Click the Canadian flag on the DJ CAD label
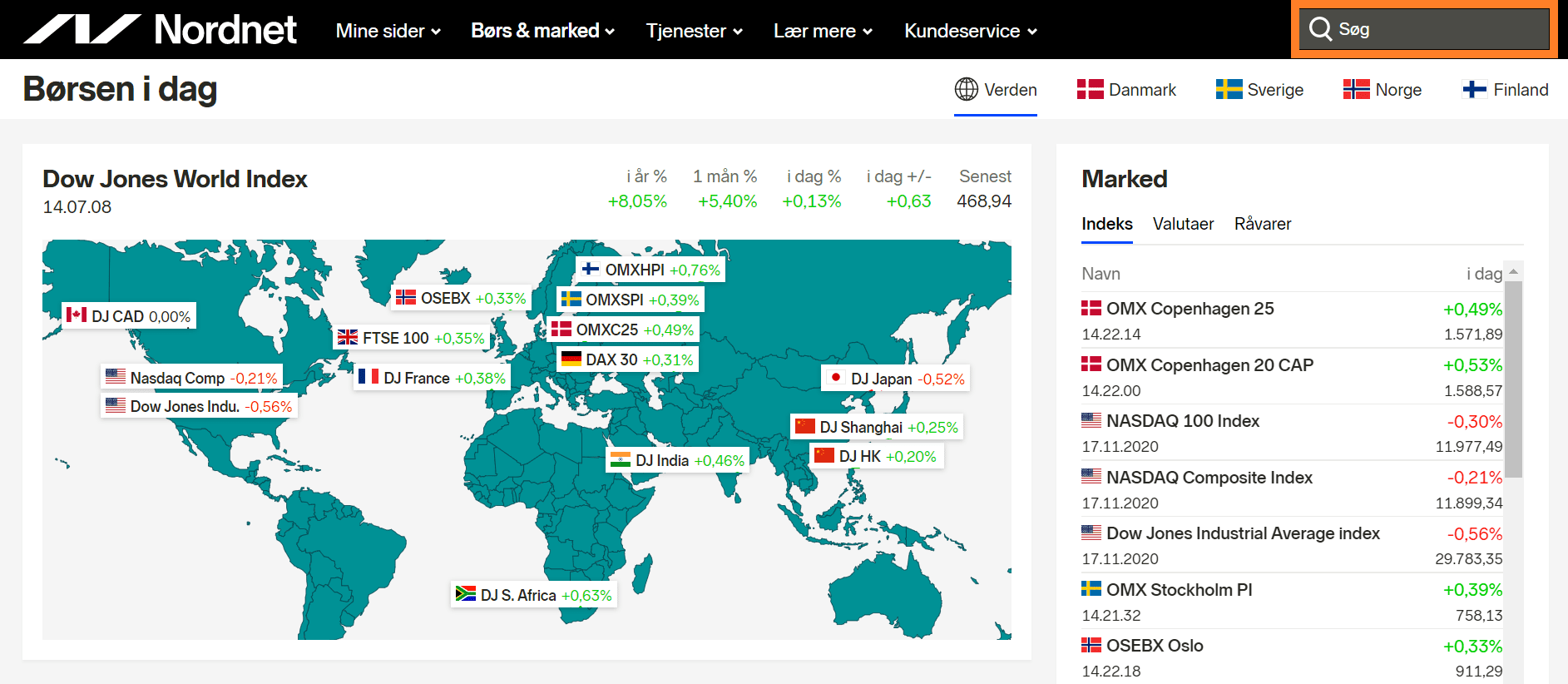The image size is (1568, 684). point(77,315)
